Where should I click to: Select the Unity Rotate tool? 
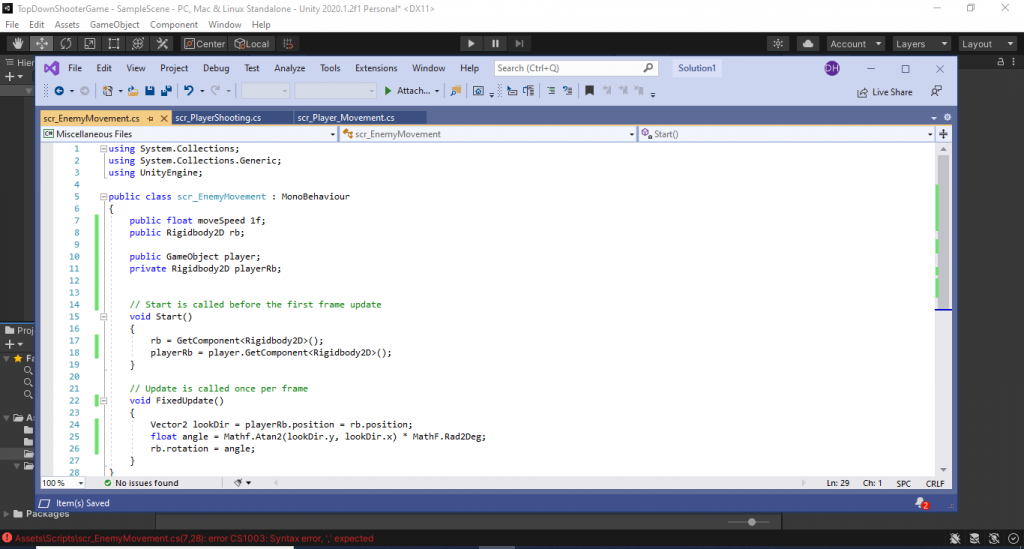tap(66, 44)
